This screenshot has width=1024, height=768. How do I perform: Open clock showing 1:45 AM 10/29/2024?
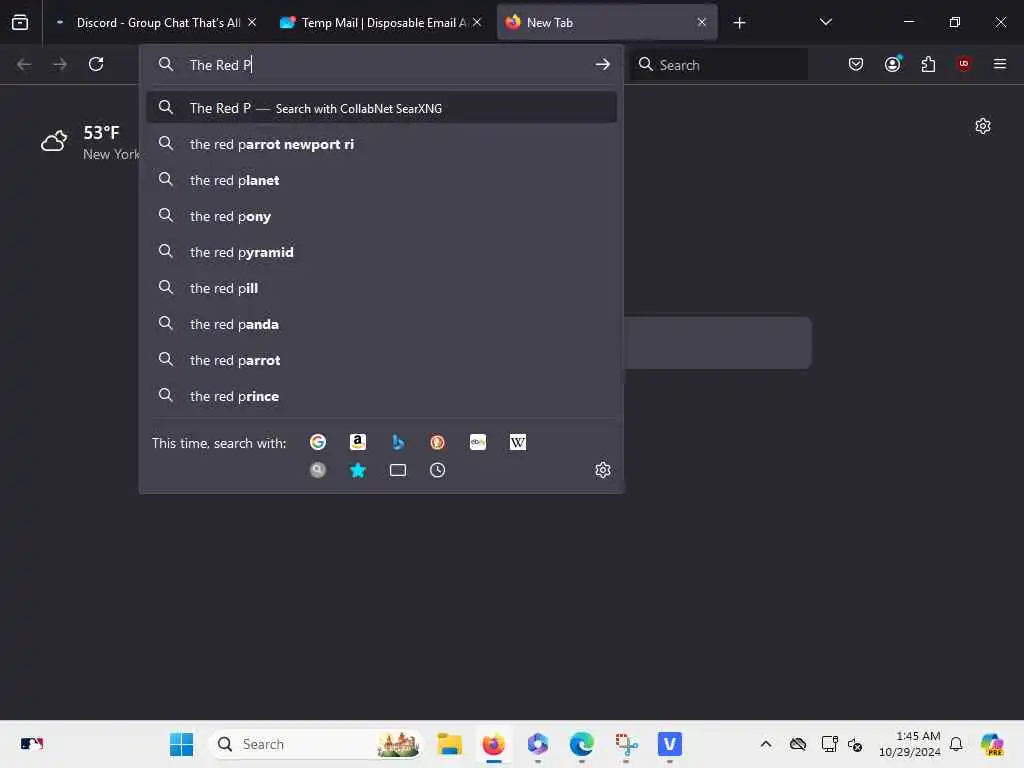pyautogui.click(x=910, y=744)
